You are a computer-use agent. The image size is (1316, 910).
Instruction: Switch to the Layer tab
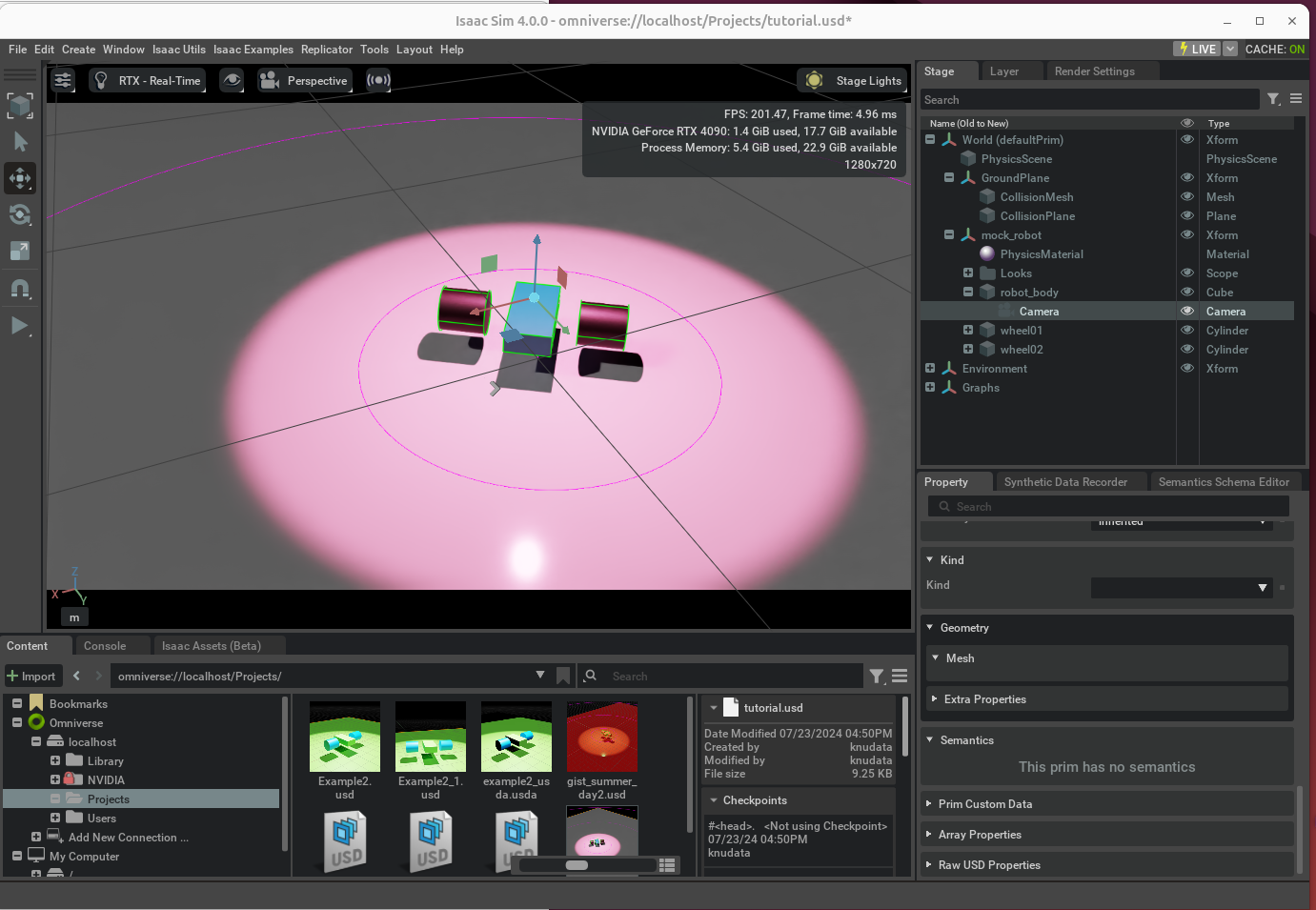click(1004, 71)
